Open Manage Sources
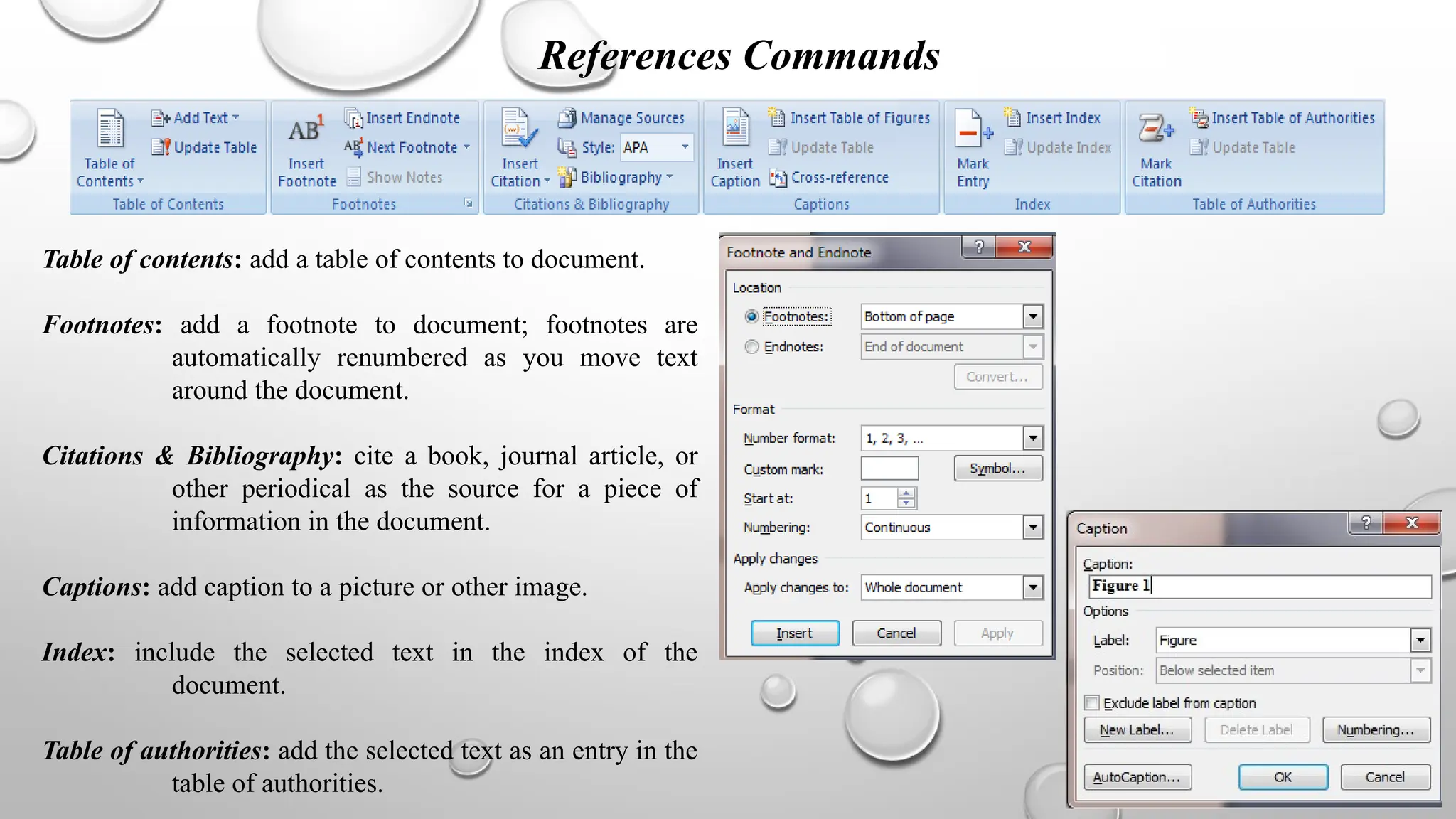This screenshot has width=1456, height=819. (621, 118)
